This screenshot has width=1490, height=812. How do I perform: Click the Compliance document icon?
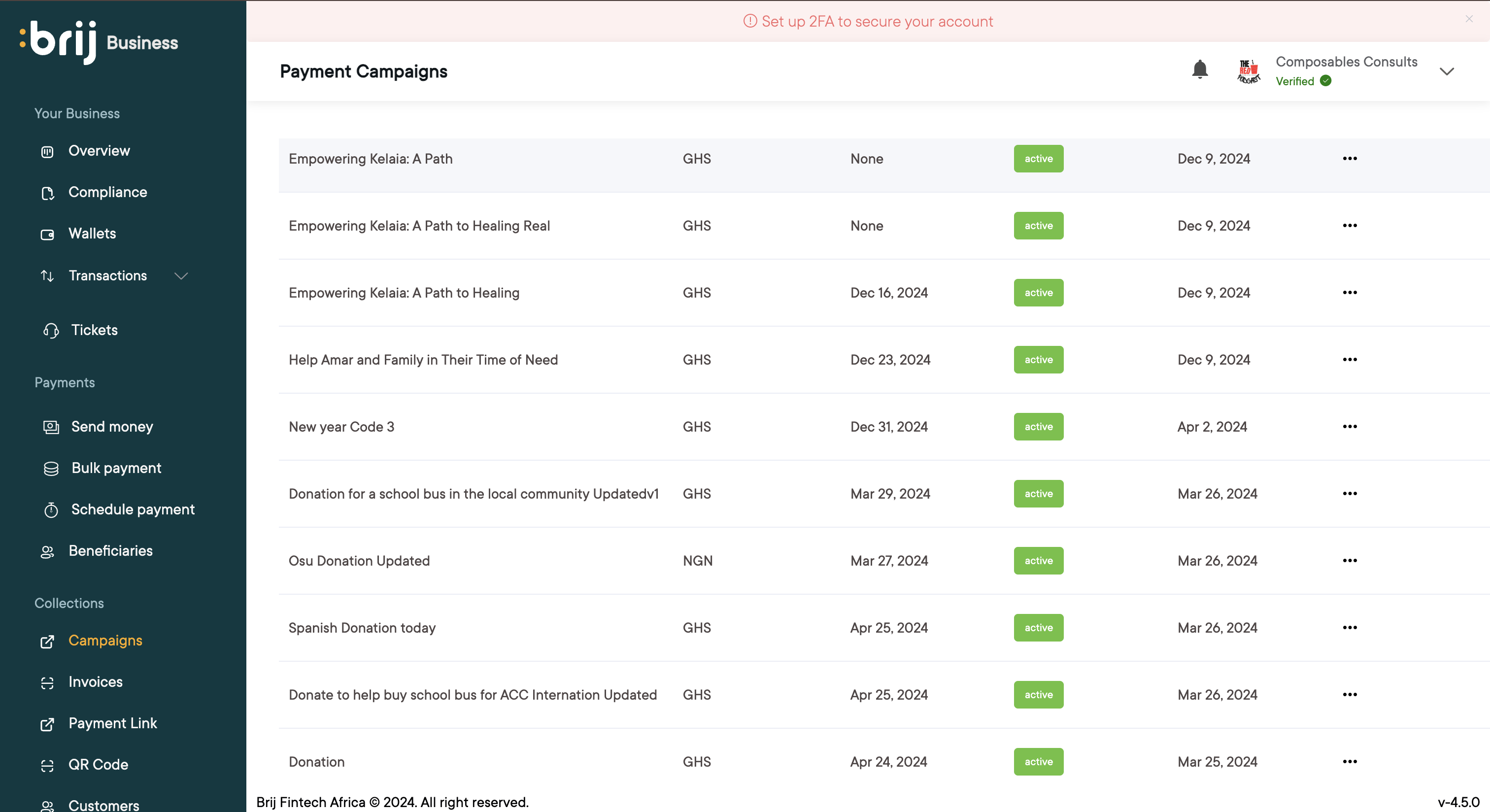click(x=47, y=193)
